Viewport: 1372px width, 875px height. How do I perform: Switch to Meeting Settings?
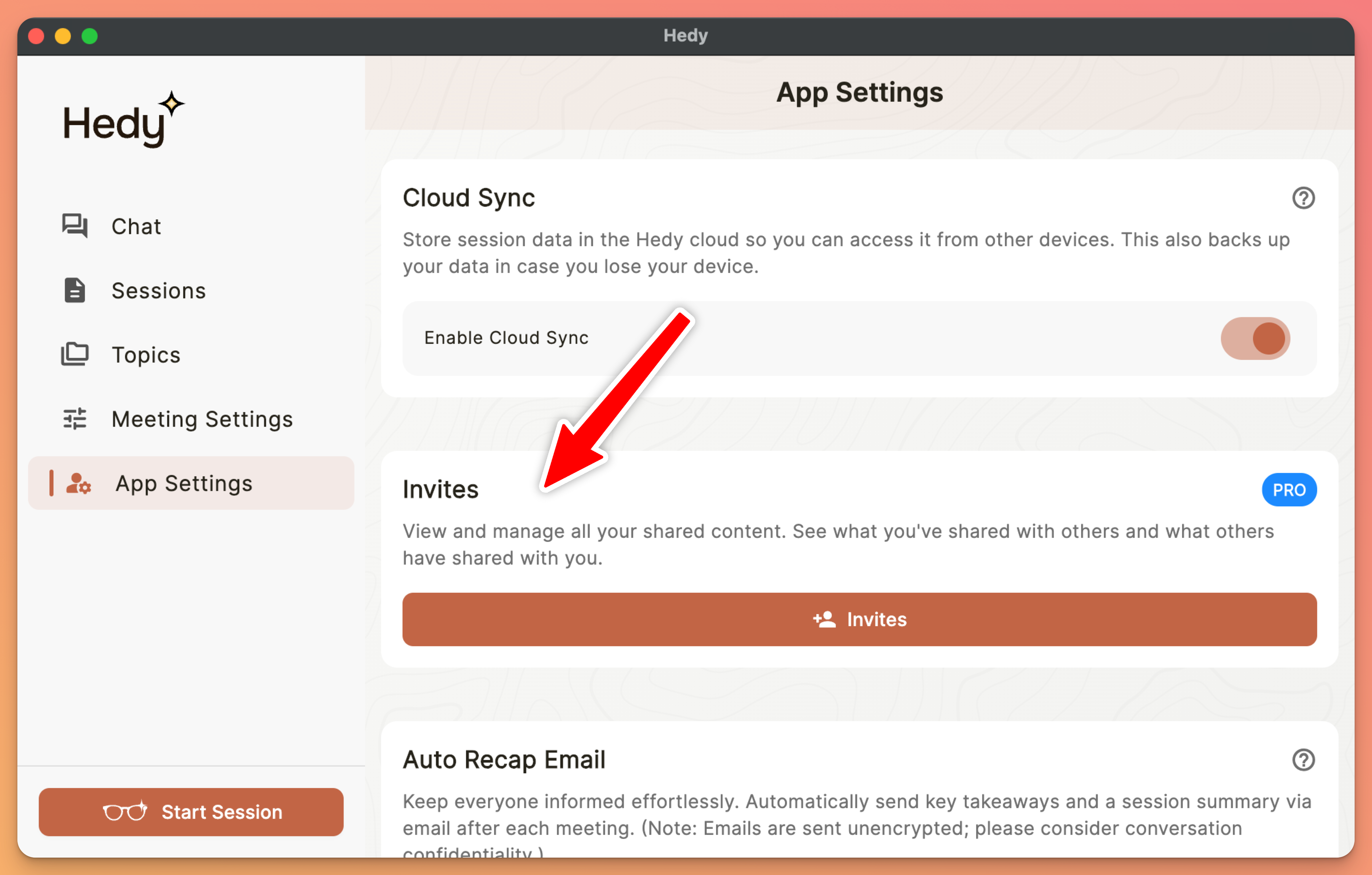point(202,419)
